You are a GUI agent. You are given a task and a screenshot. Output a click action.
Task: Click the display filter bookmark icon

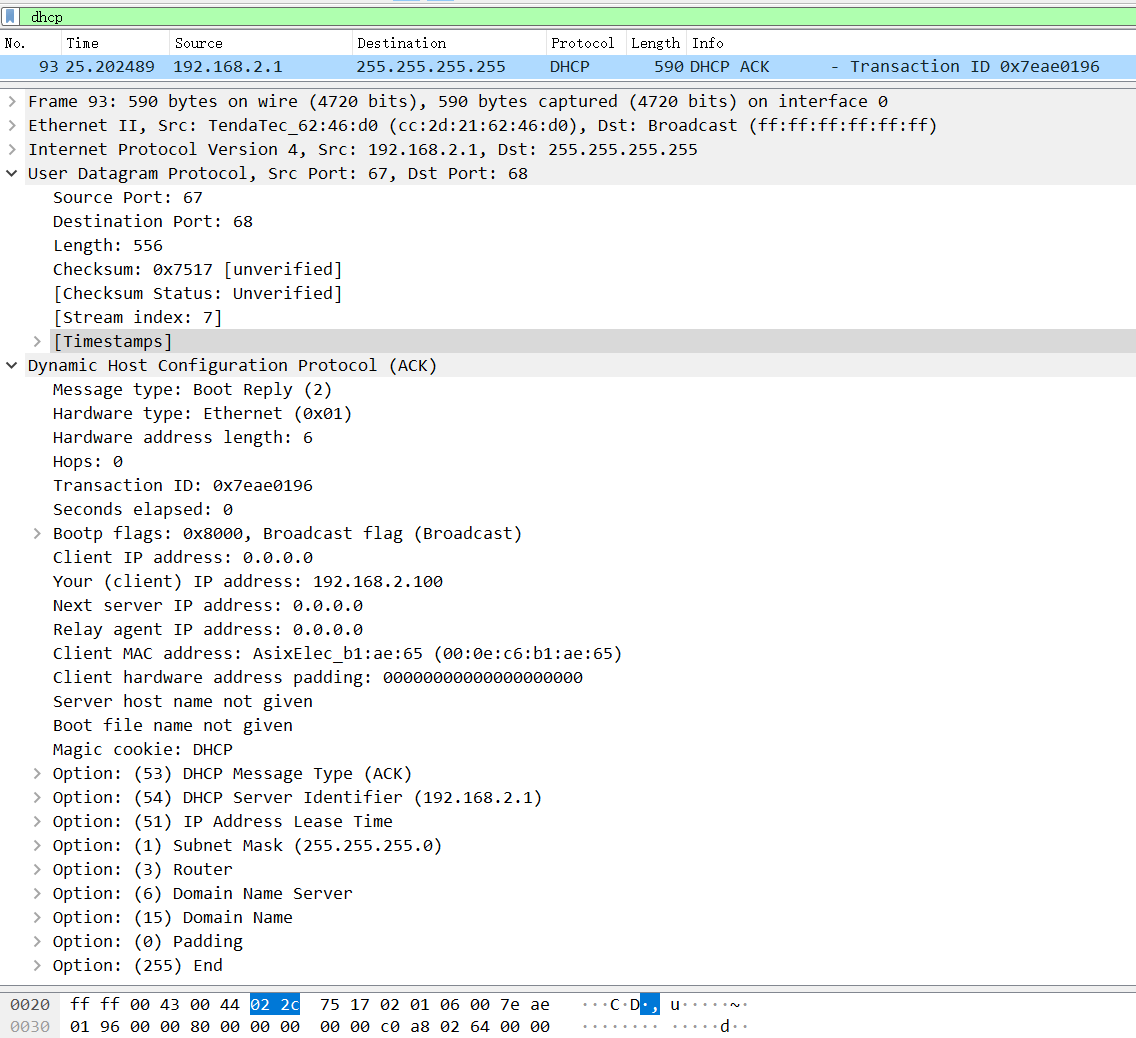point(11,17)
